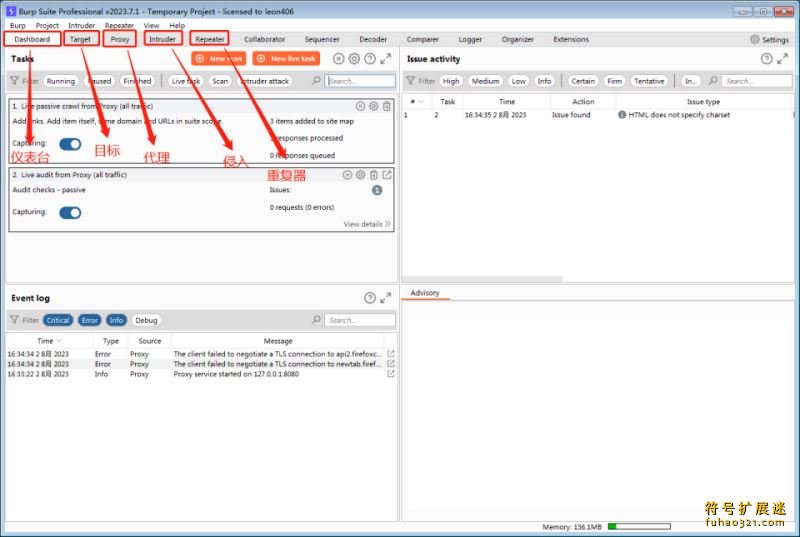Switch to the Organizer tab
This screenshot has height=537, width=800.
click(517, 39)
